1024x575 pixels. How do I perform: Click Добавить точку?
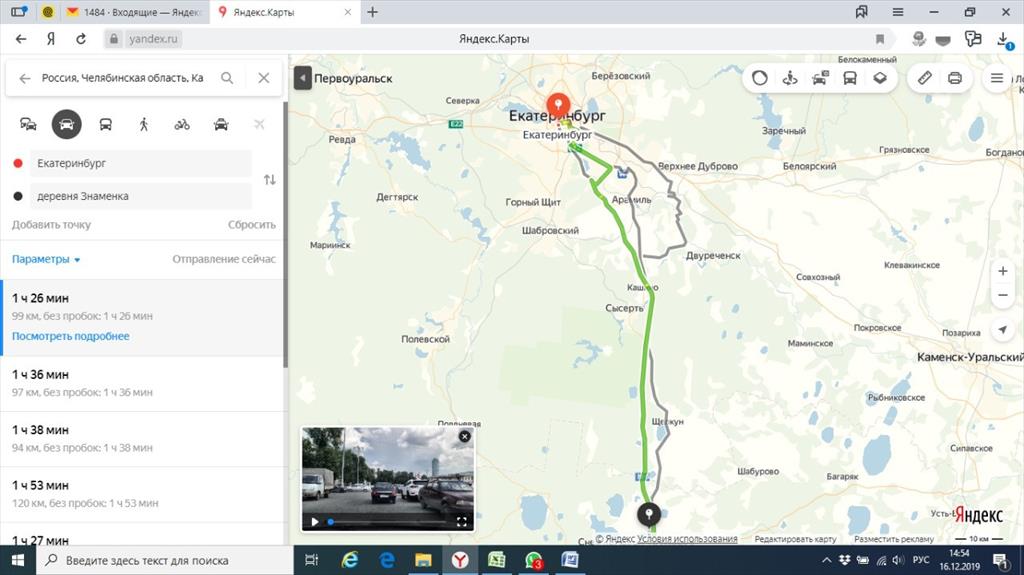[51, 225]
